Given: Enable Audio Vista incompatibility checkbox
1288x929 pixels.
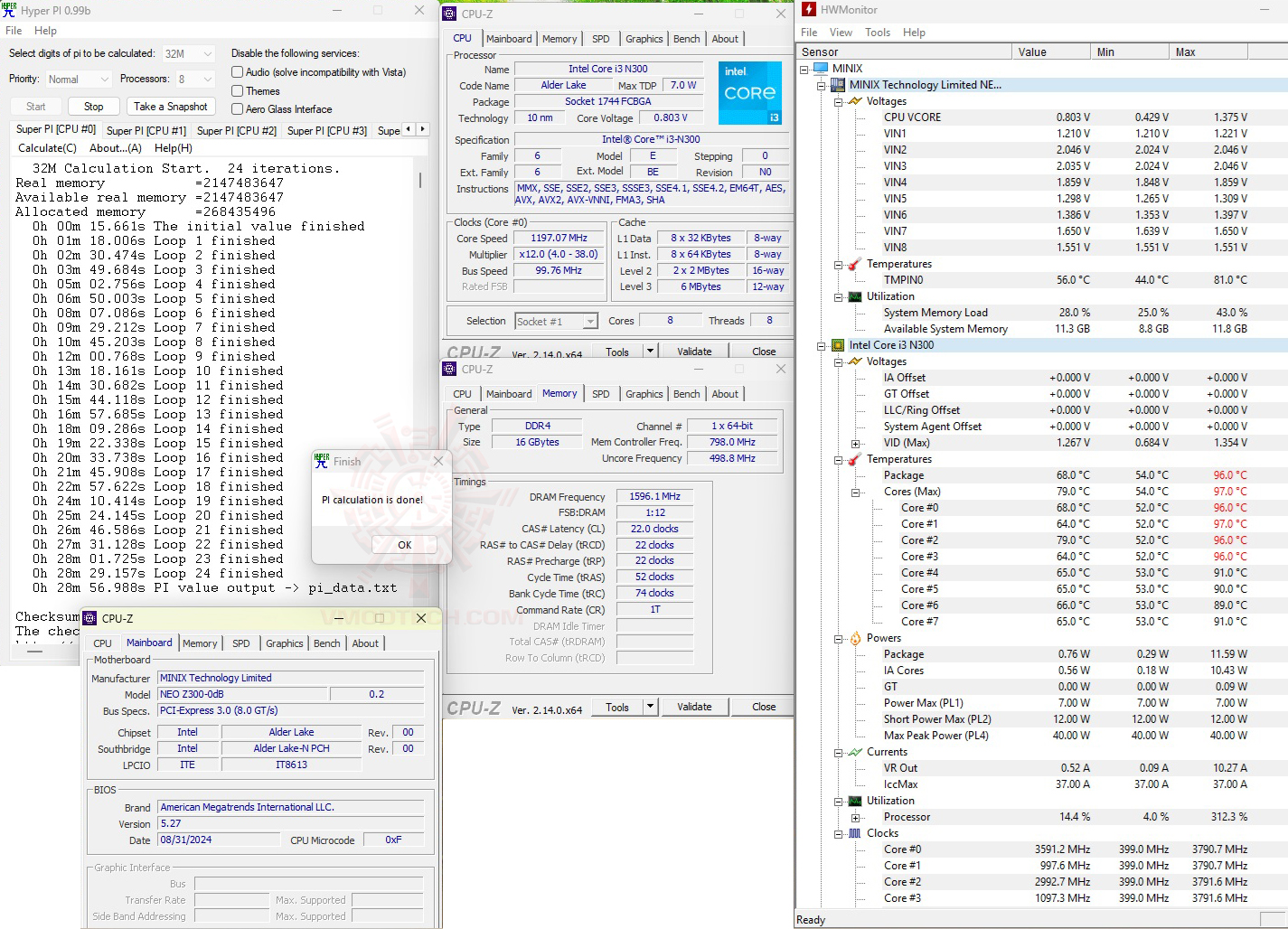Looking at the screenshot, I should 237,72.
